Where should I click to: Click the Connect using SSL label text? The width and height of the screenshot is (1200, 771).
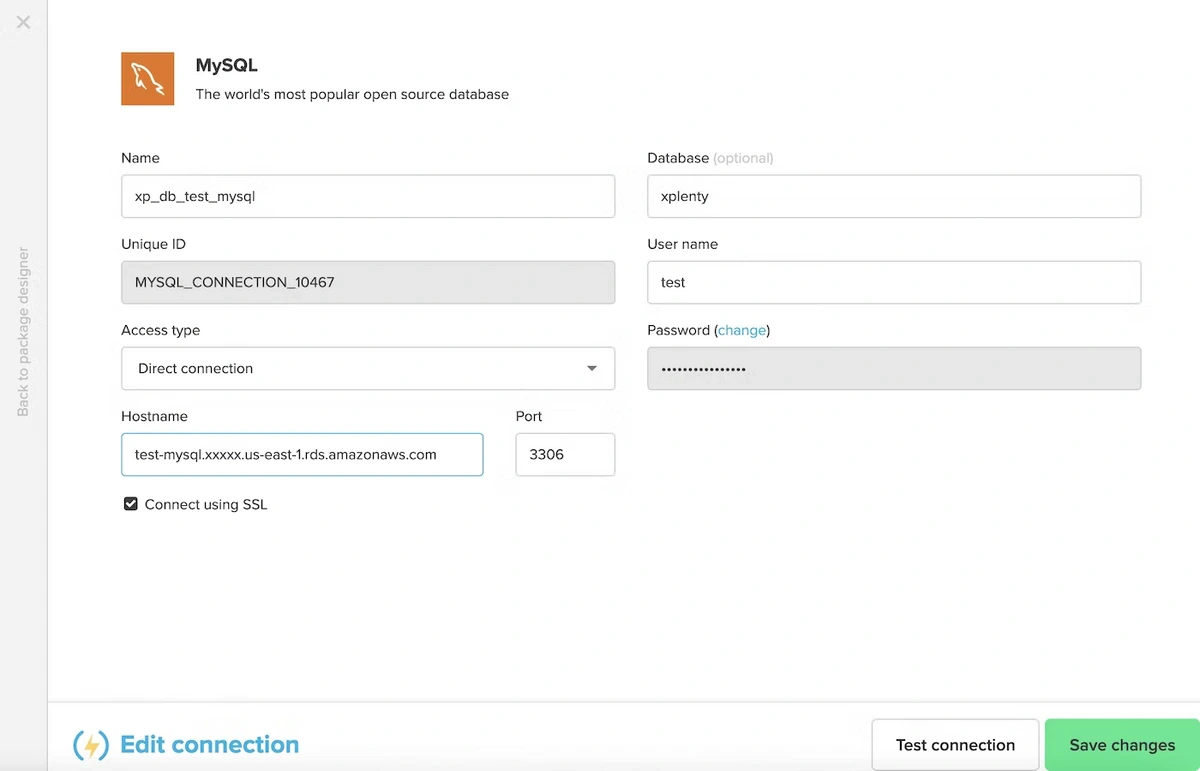[x=206, y=504]
